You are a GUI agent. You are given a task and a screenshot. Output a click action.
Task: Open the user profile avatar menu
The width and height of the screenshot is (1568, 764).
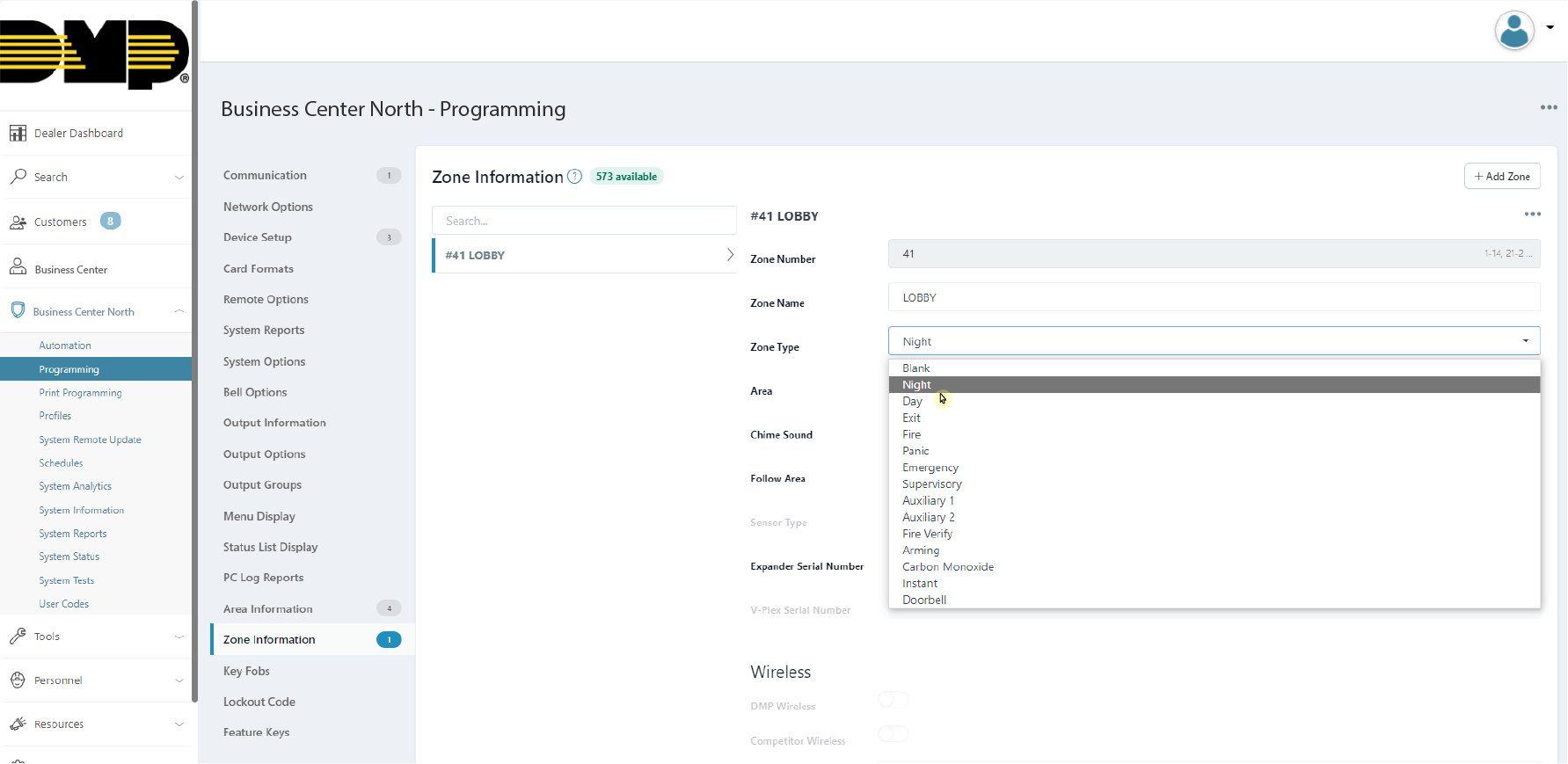click(x=1514, y=31)
